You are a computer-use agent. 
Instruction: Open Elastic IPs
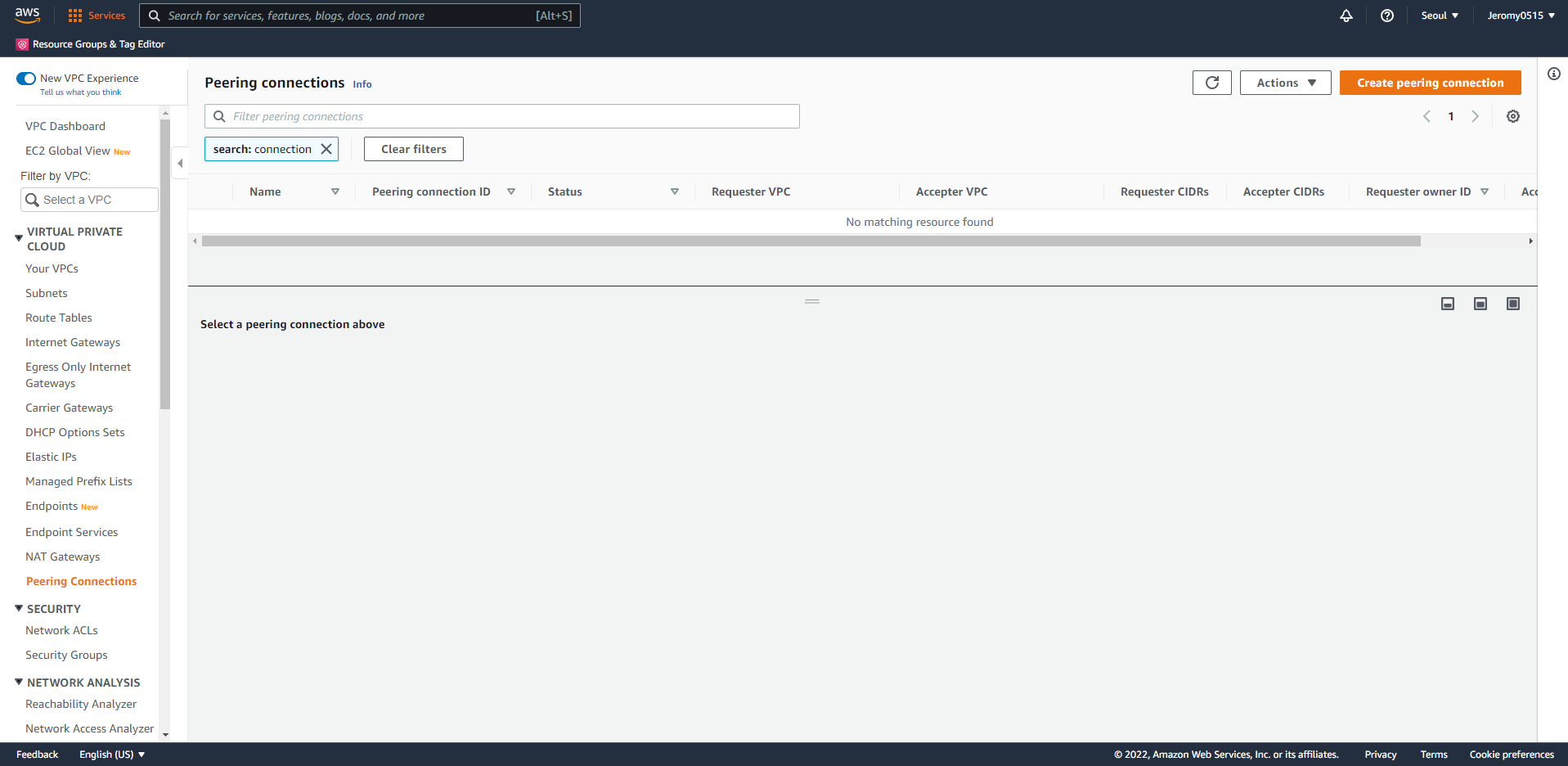click(51, 457)
